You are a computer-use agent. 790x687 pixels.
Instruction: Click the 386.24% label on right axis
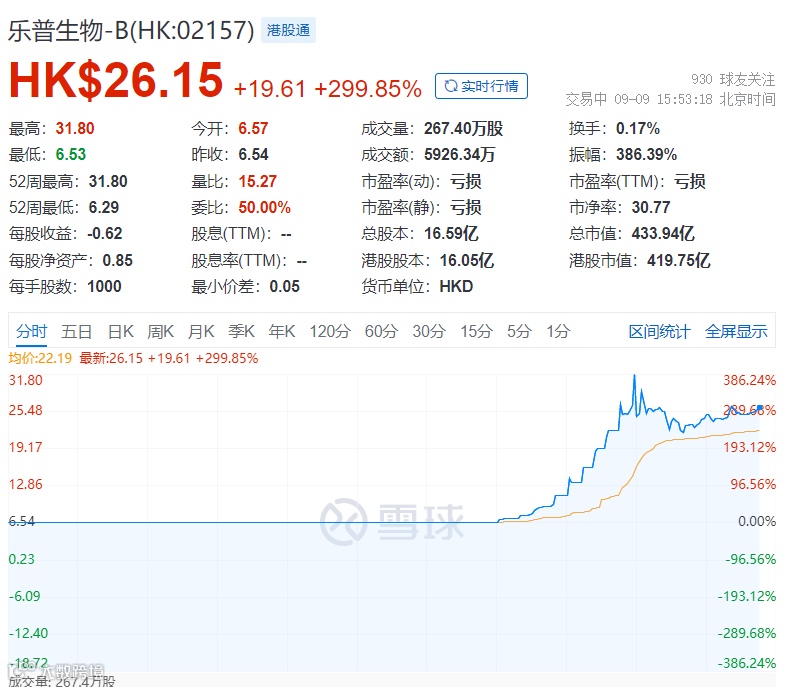pos(749,380)
